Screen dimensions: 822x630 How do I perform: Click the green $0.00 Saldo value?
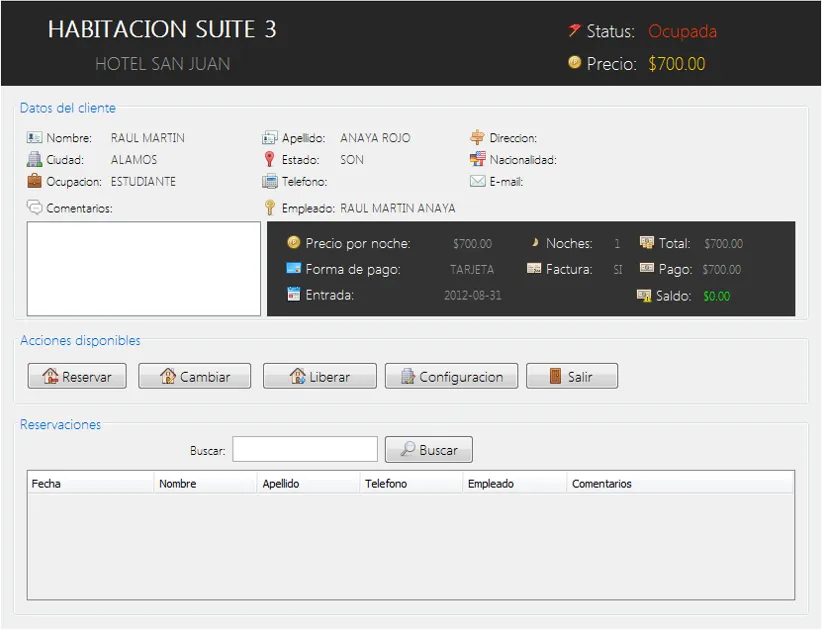tap(716, 296)
